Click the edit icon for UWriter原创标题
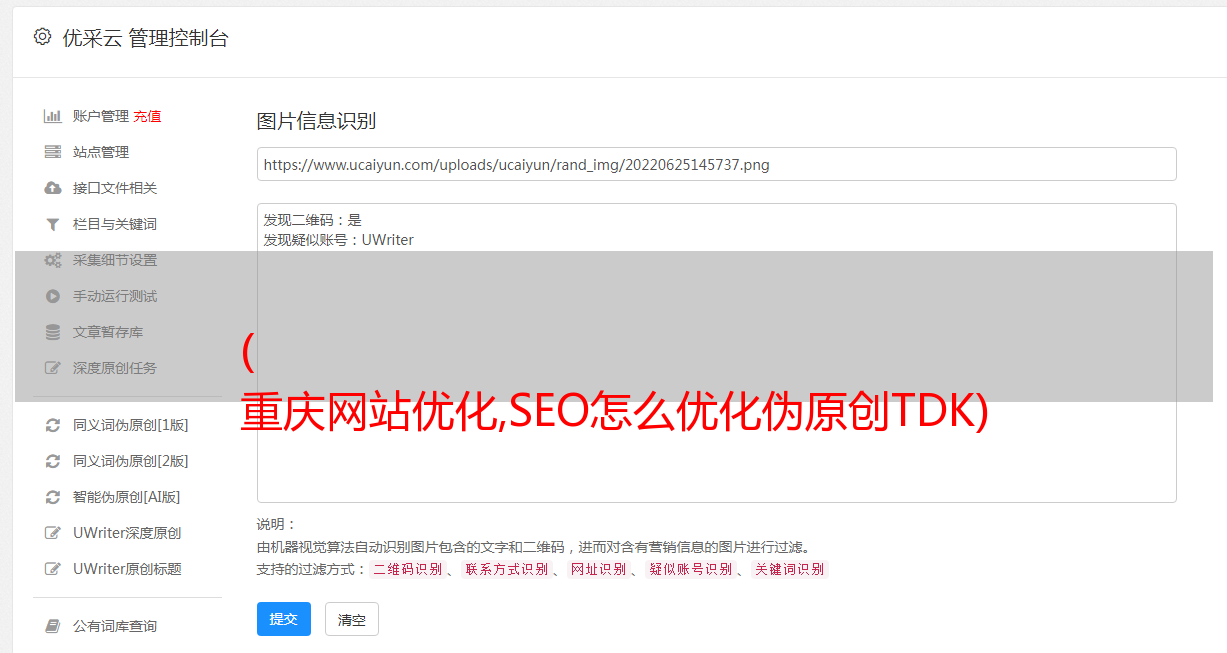This screenshot has width=1227, height=653. tap(53, 569)
